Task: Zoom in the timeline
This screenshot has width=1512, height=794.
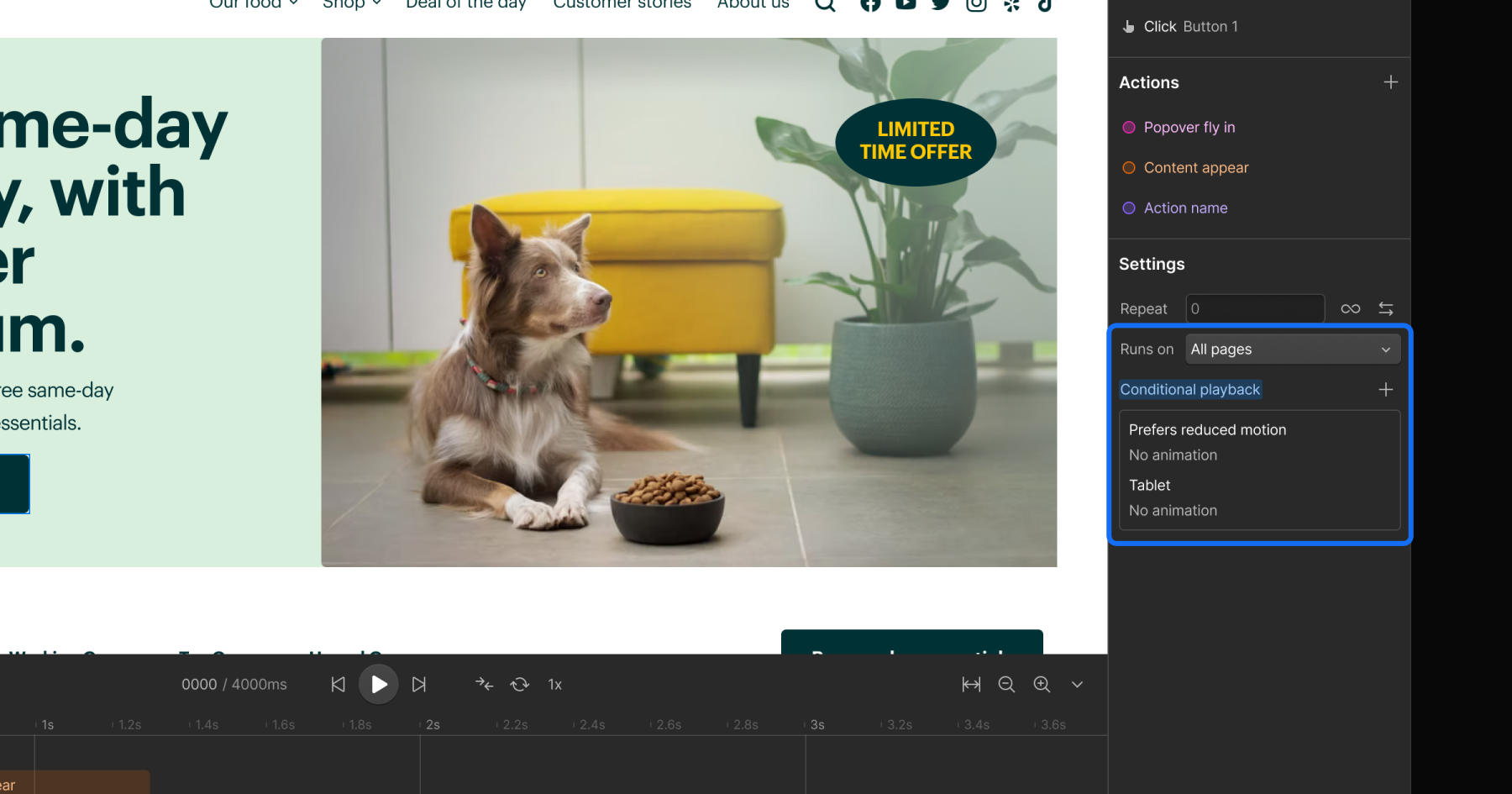Action: coord(1042,685)
